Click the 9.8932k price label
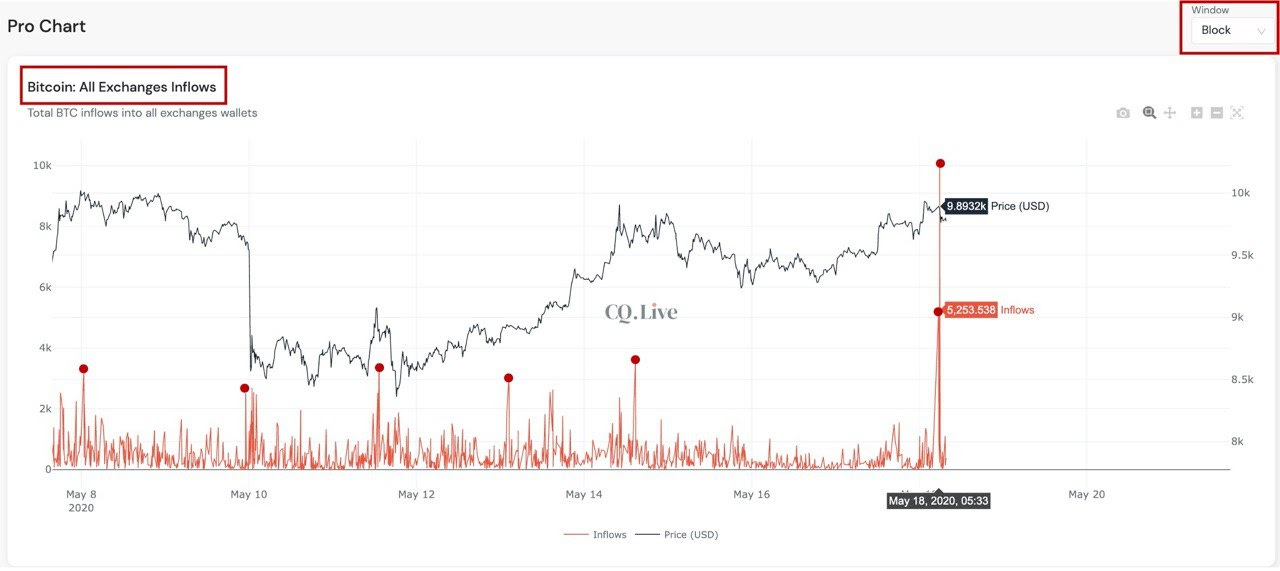The width and height of the screenshot is (1280, 571). pyautogui.click(x=966, y=206)
